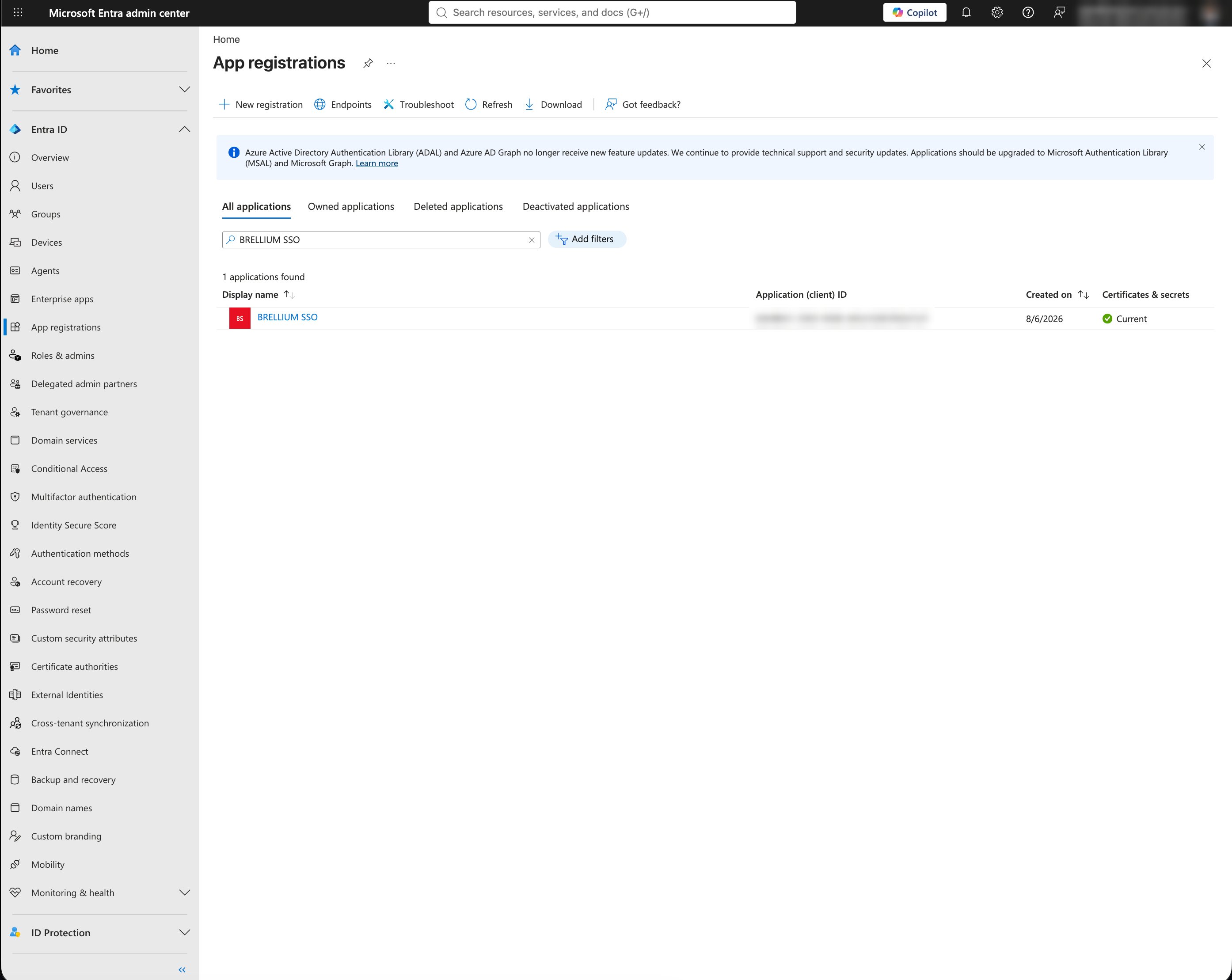Open Endpoints

[343, 105]
